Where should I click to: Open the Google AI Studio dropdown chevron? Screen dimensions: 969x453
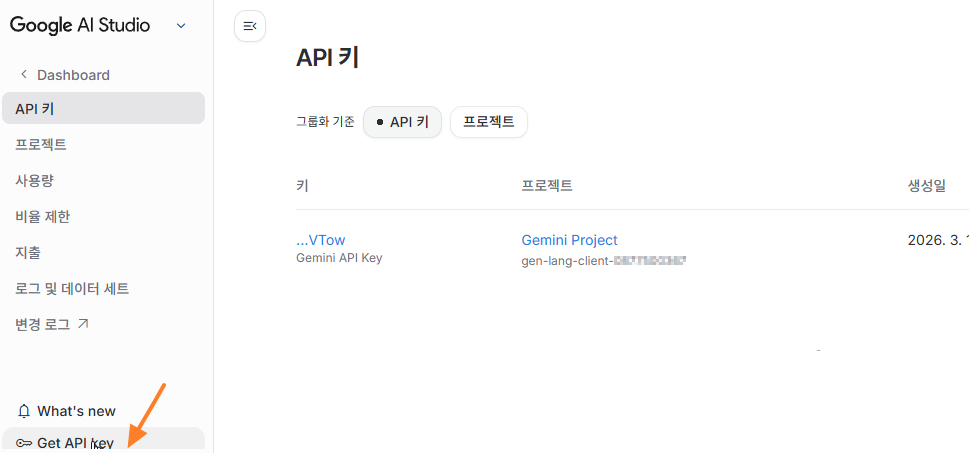tap(181, 25)
